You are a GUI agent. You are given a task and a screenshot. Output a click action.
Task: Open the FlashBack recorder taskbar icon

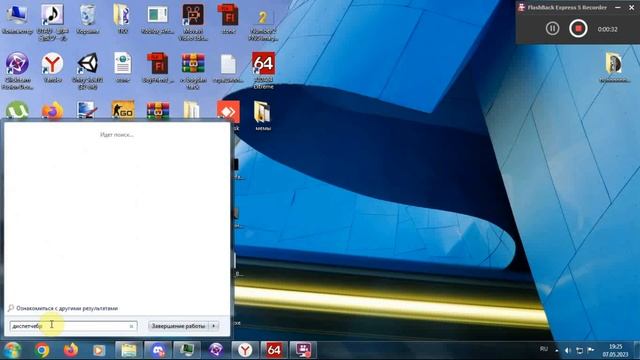[x=303, y=350]
